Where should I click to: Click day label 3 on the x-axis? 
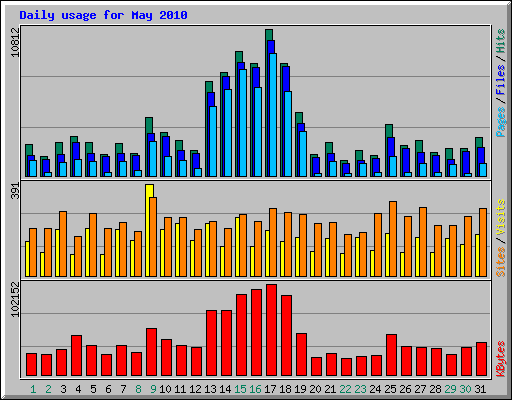tap(63, 389)
